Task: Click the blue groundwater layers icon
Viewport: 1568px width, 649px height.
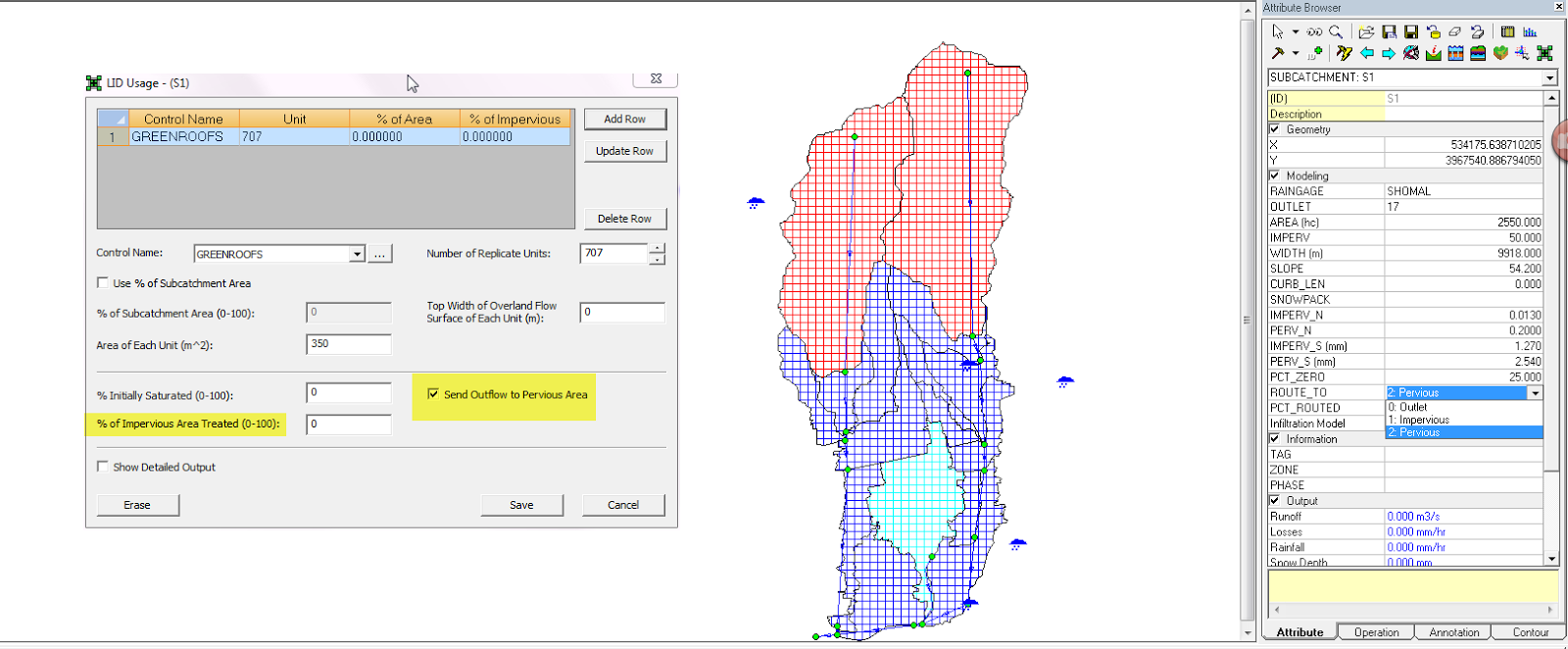Action: 1455,53
